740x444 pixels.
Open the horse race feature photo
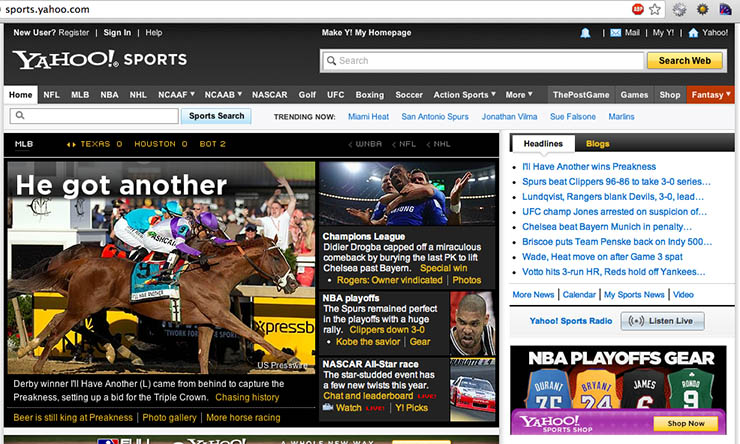pyautogui.click(x=161, y=268)
